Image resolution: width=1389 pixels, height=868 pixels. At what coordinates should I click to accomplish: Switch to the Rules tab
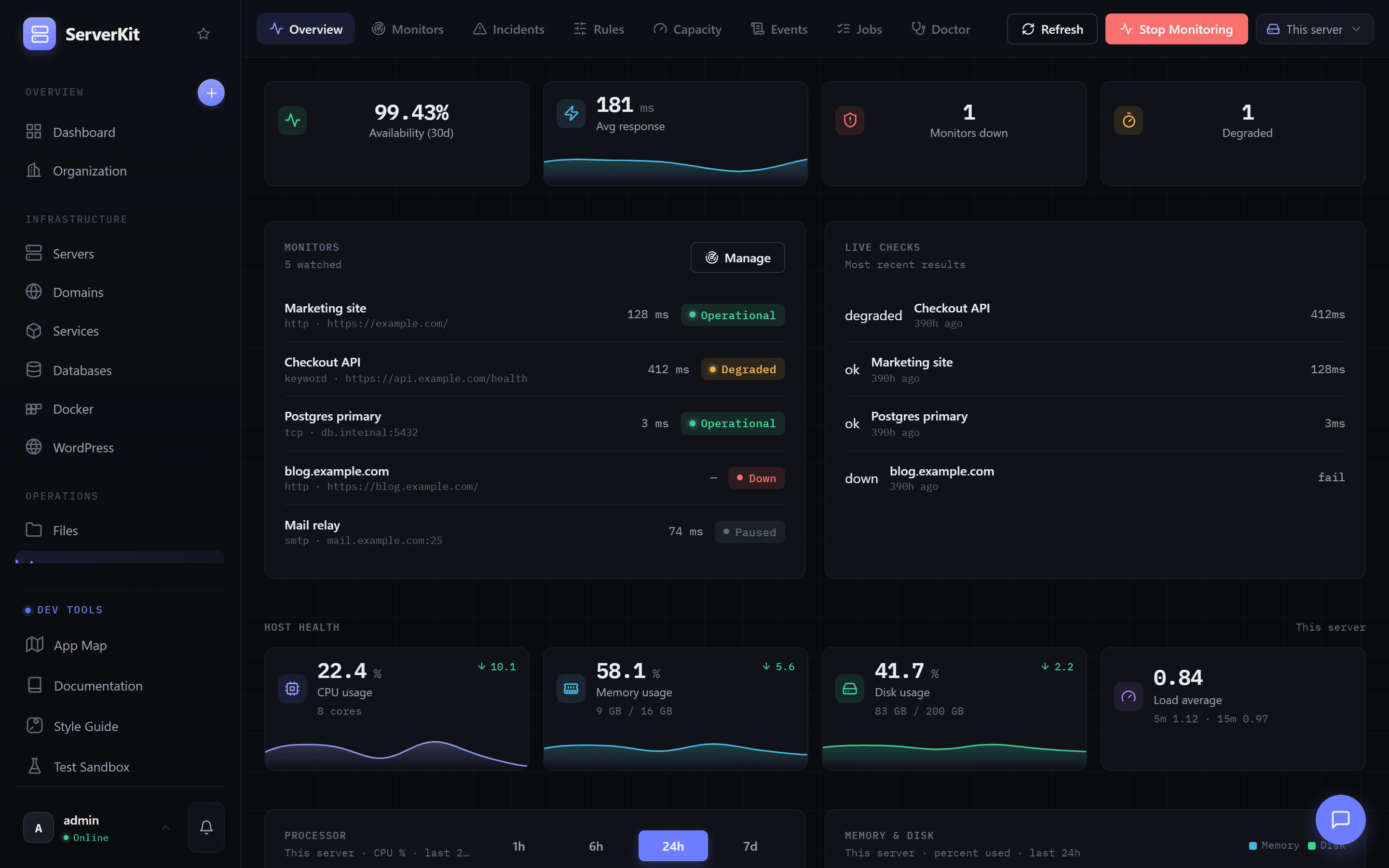coord(599,29)
